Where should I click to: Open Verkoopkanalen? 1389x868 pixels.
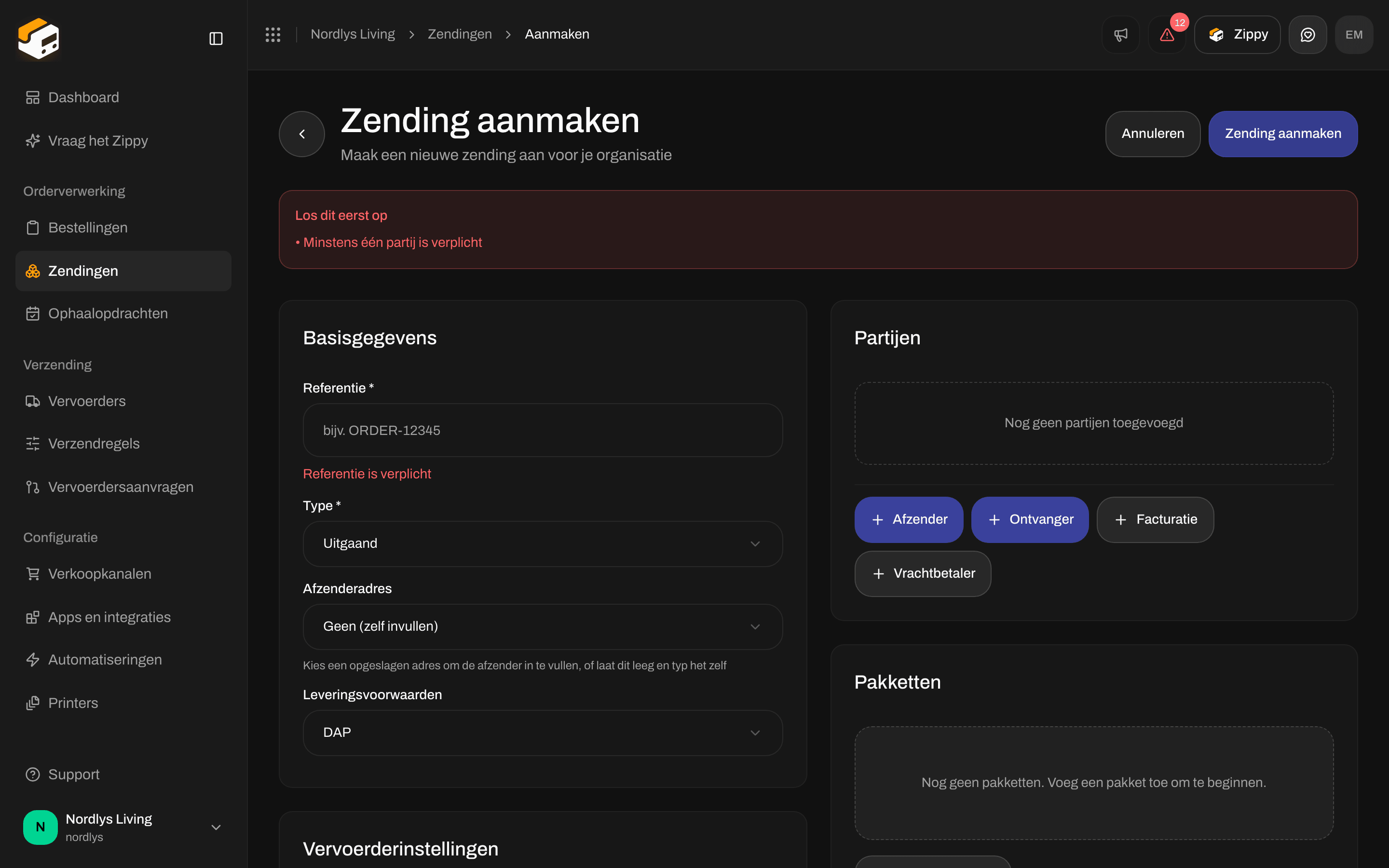(x=123, y=573)
